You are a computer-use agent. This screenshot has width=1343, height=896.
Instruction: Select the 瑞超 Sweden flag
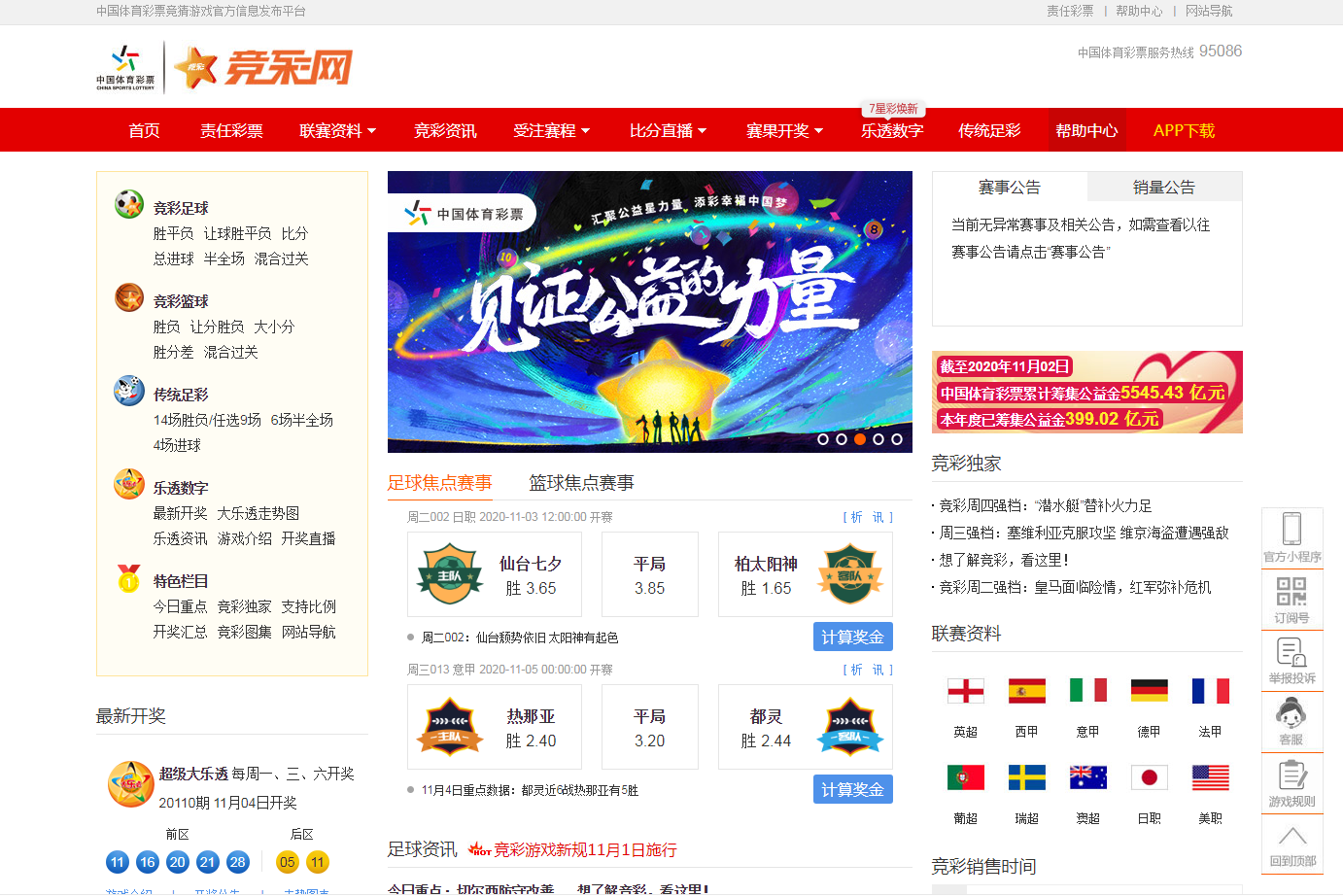[x=1027, y=777]
